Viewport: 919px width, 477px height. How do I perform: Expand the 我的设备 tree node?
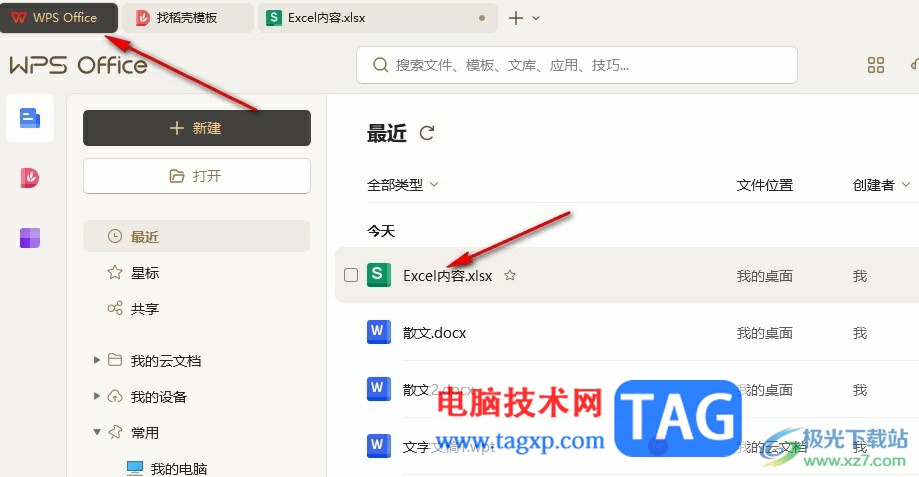(97, 396)
